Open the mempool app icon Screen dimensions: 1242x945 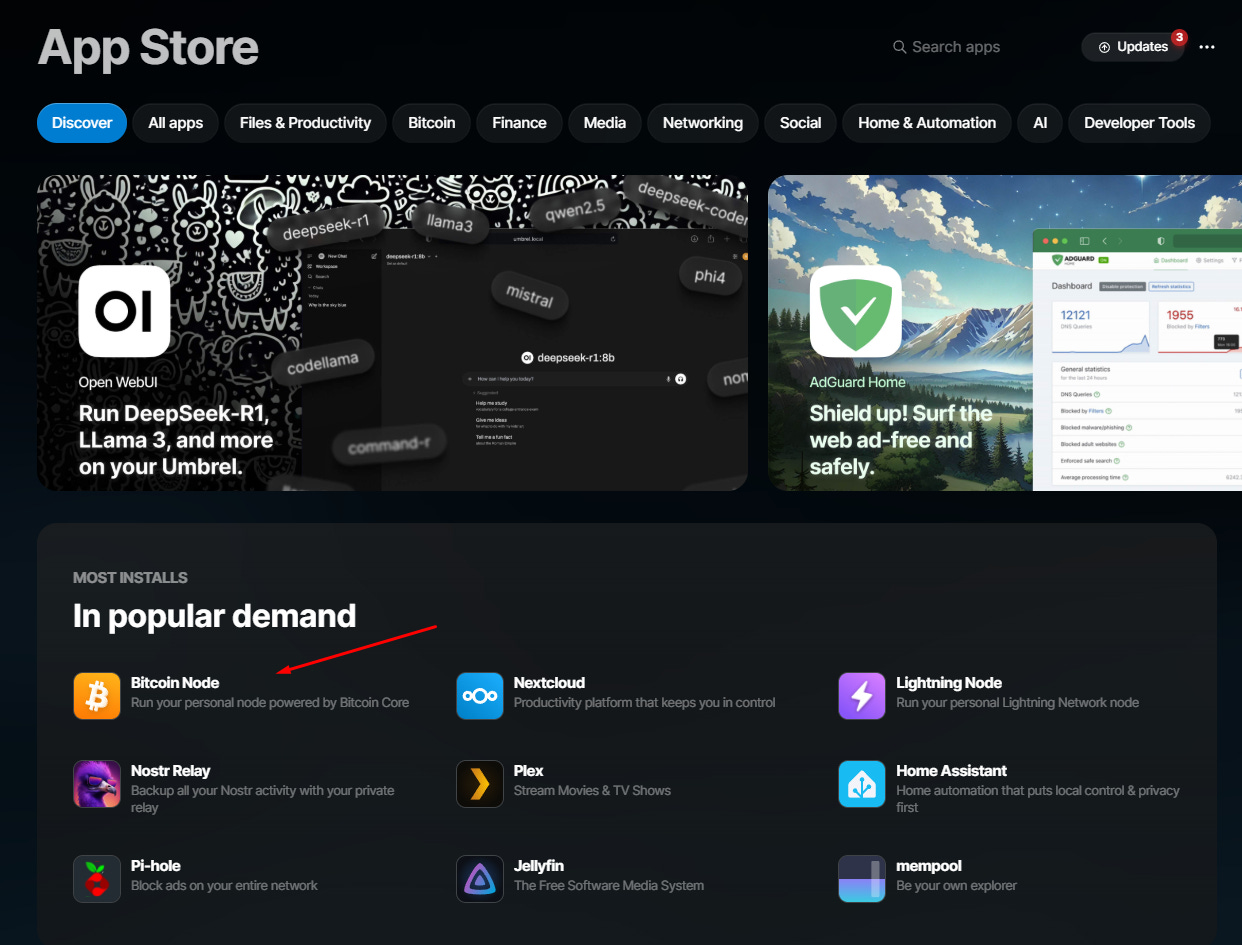(x=862, y=879)
